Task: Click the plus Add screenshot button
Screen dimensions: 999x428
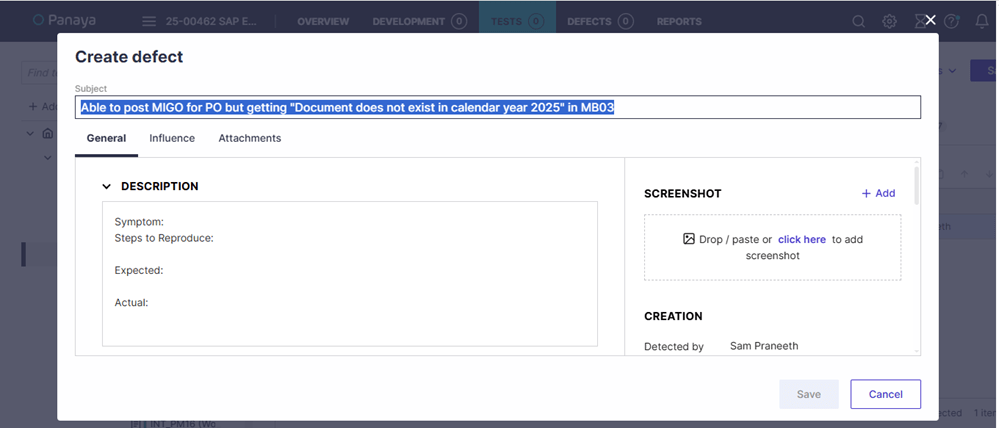Action: (x=878, y=193)
